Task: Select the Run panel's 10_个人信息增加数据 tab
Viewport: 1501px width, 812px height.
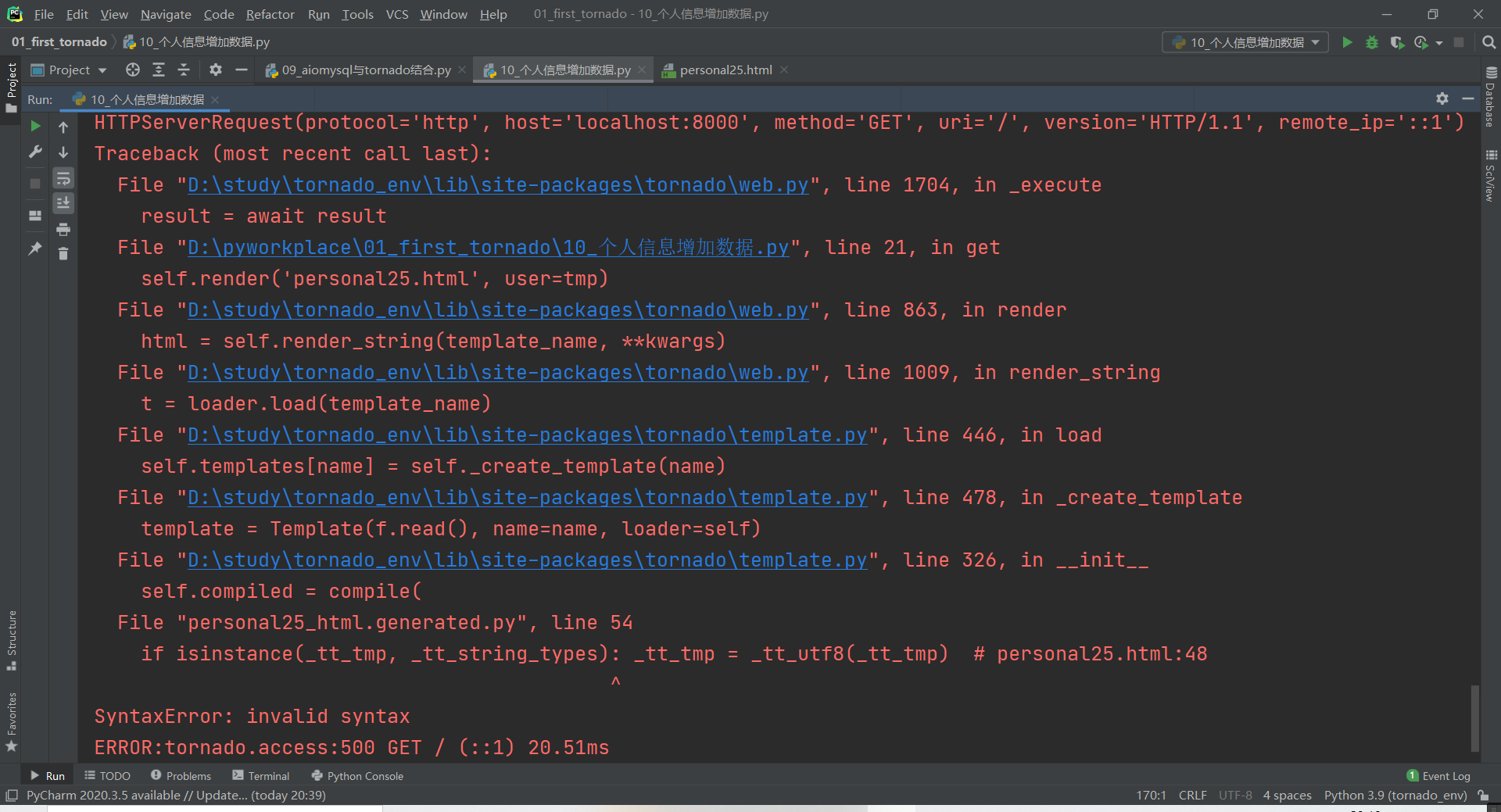Action: [146, 99]
